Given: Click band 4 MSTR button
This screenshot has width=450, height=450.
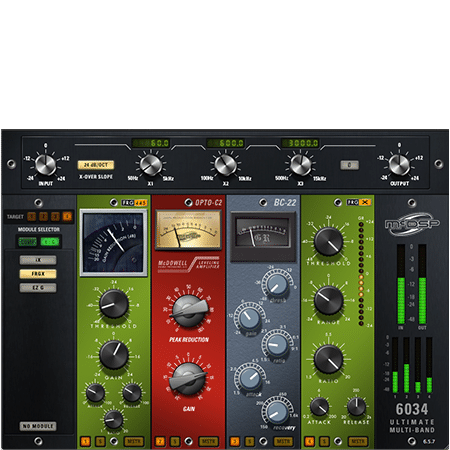Looking at the screenshot, I should coord(358,441).
